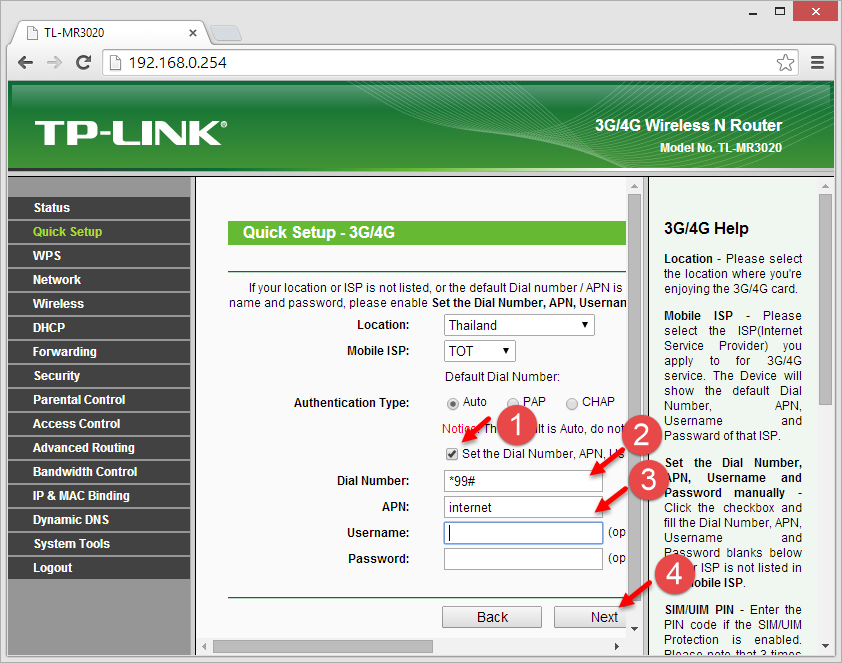Viewport: 842px width, 663px height.
Task: Open Dynamic DNS settings
Action: (99, 520)
